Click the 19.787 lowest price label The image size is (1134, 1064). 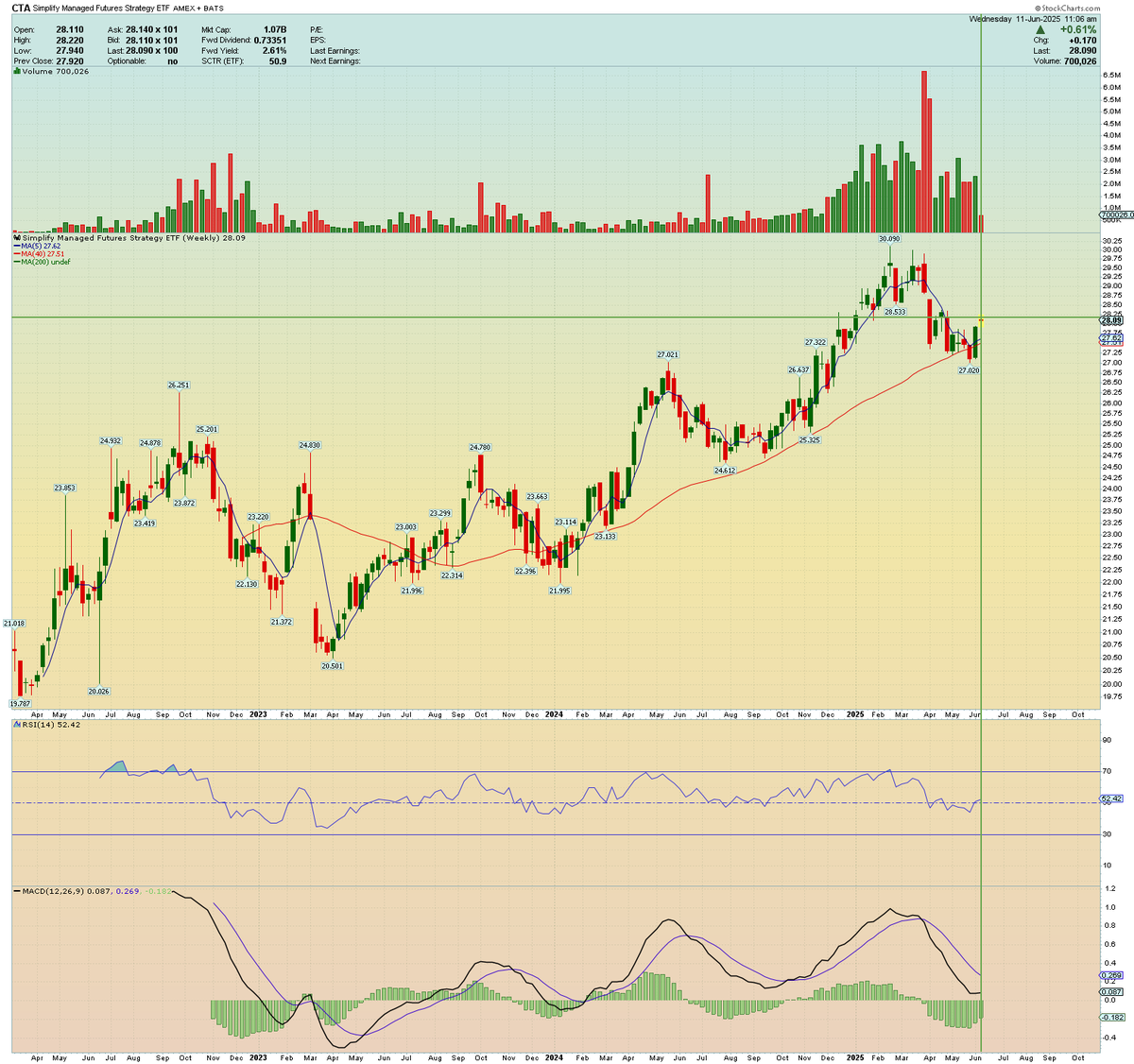(x=20, y=703)
